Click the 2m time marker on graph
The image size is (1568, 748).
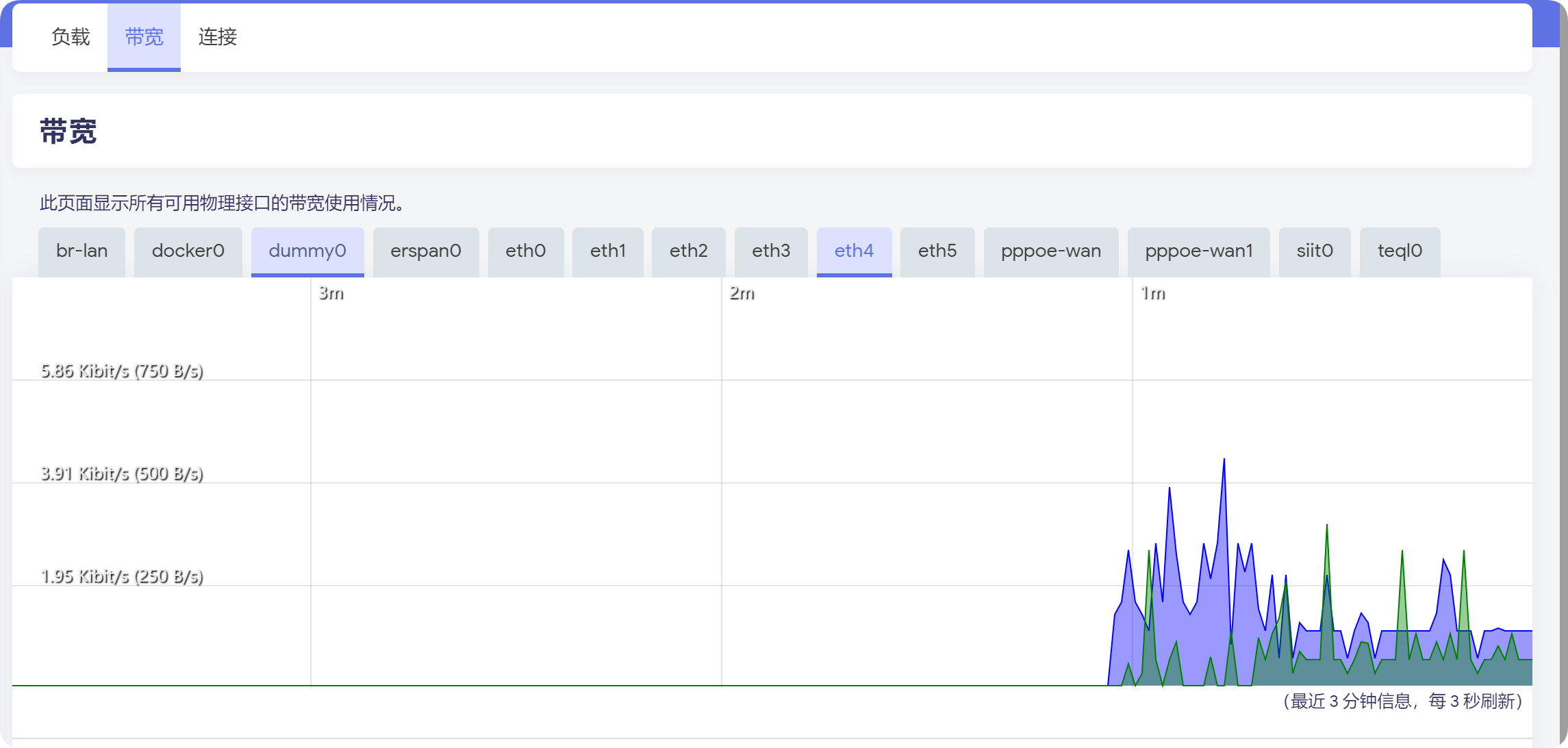tap(742, 294)
